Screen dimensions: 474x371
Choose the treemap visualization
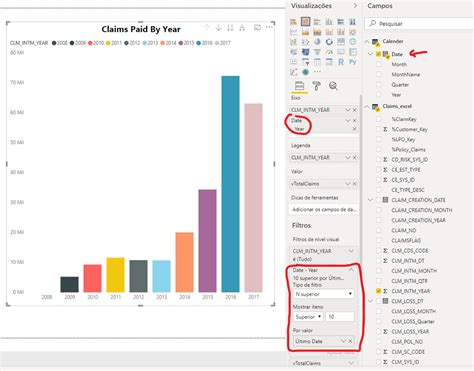(341, 42)
